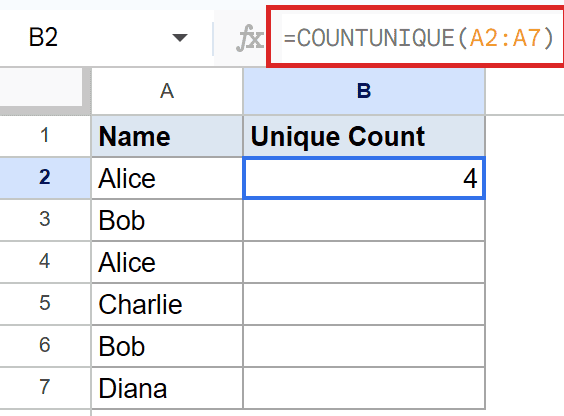Select row 2 header

coord(45,178)
